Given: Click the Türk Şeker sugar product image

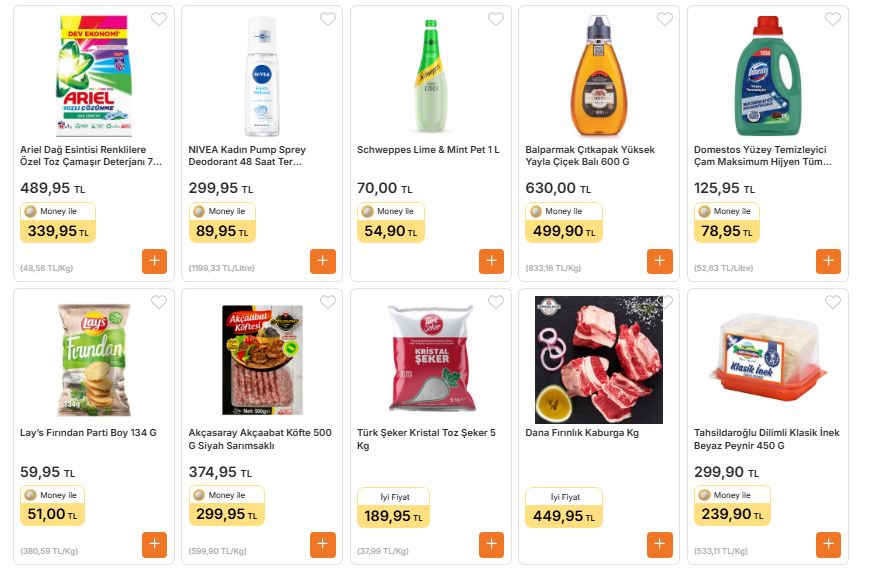Looking at the screenshot, I should tap(430, 359).
